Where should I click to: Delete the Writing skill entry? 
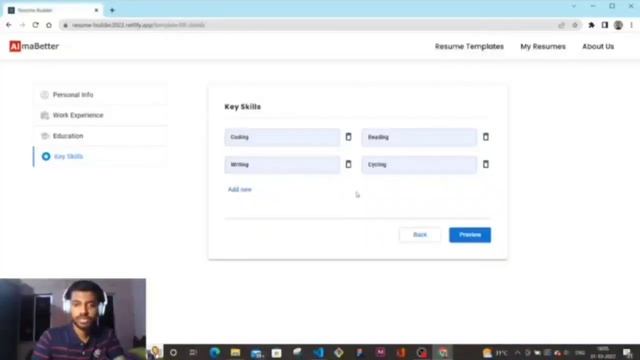pos(348,164)
